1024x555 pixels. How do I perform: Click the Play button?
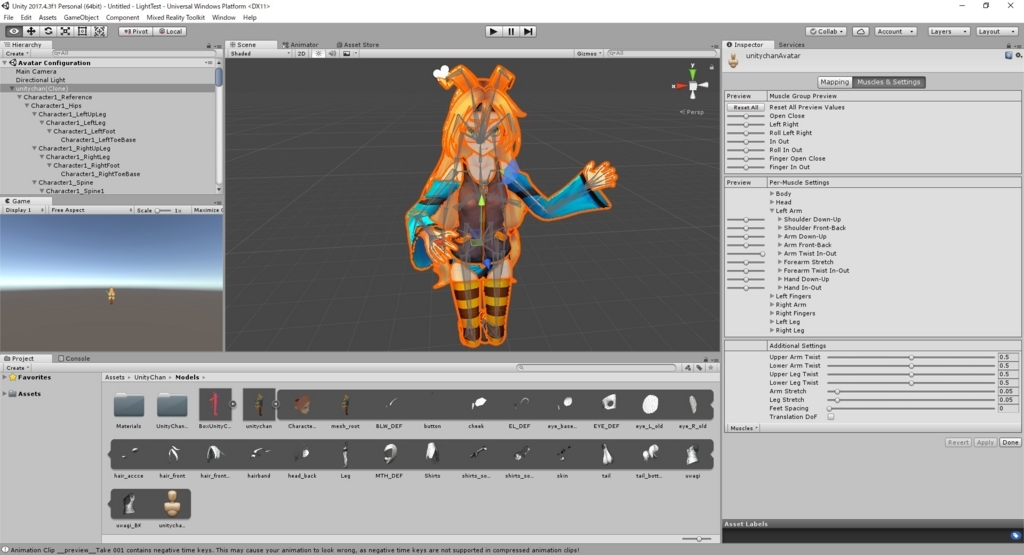click(x=493, y=31)
